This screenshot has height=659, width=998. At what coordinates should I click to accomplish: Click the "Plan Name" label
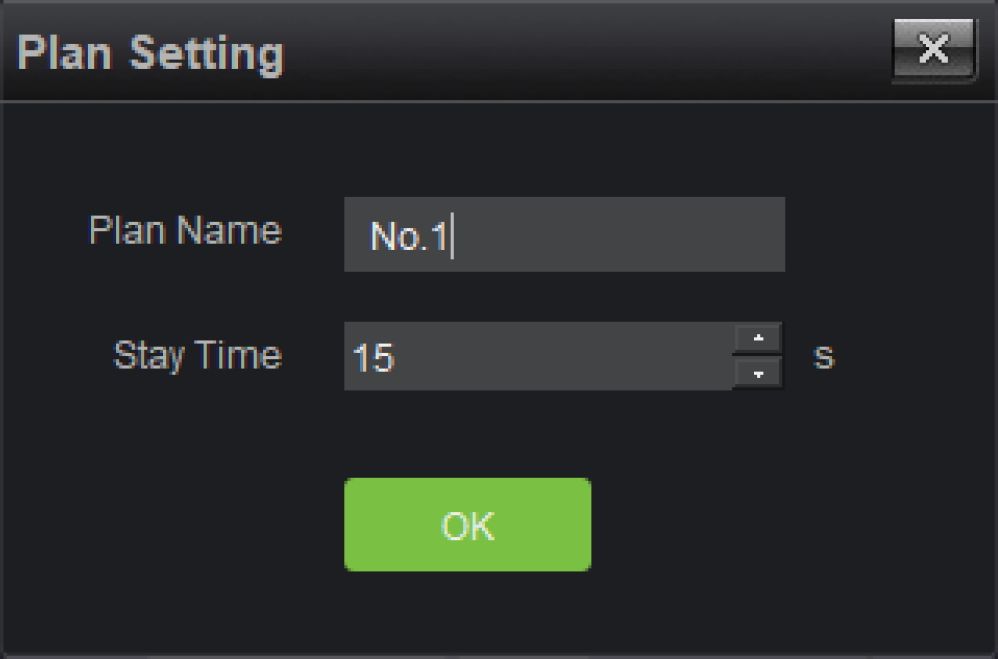pos(185,231)
